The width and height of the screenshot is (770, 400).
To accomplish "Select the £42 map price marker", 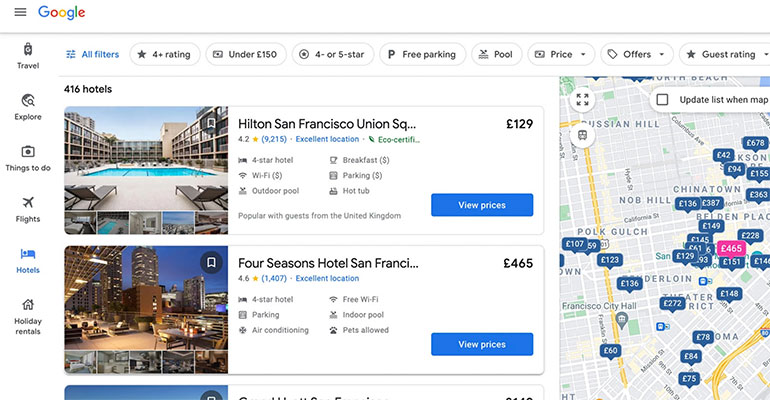I will (x=723, y=156).
